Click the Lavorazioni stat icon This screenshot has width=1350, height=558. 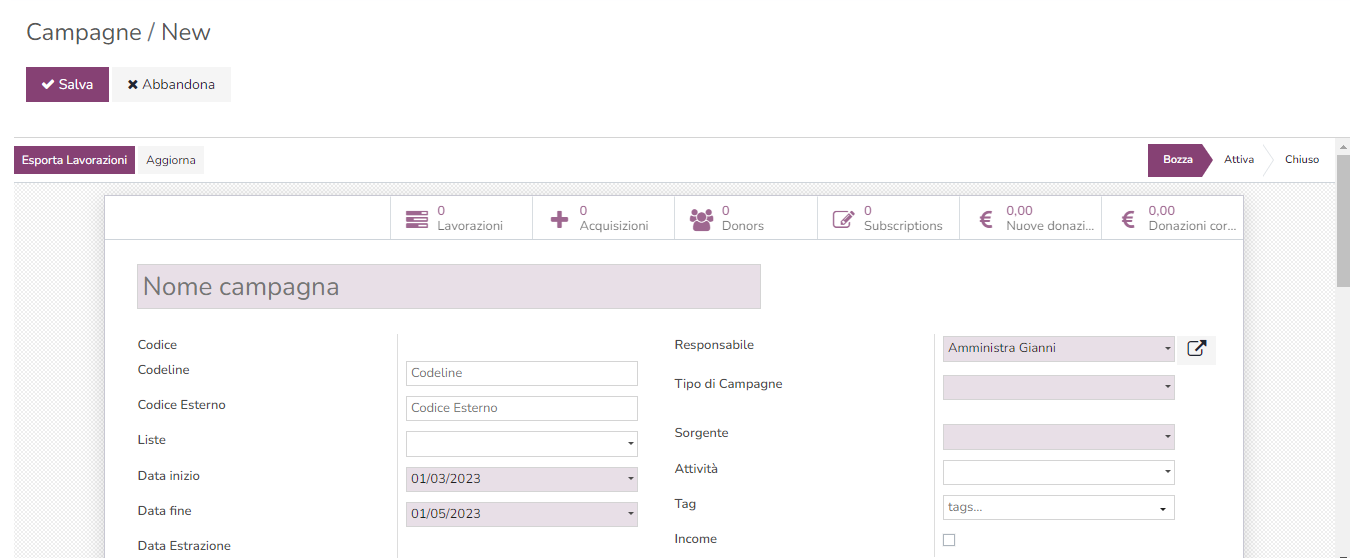point(416,219)
